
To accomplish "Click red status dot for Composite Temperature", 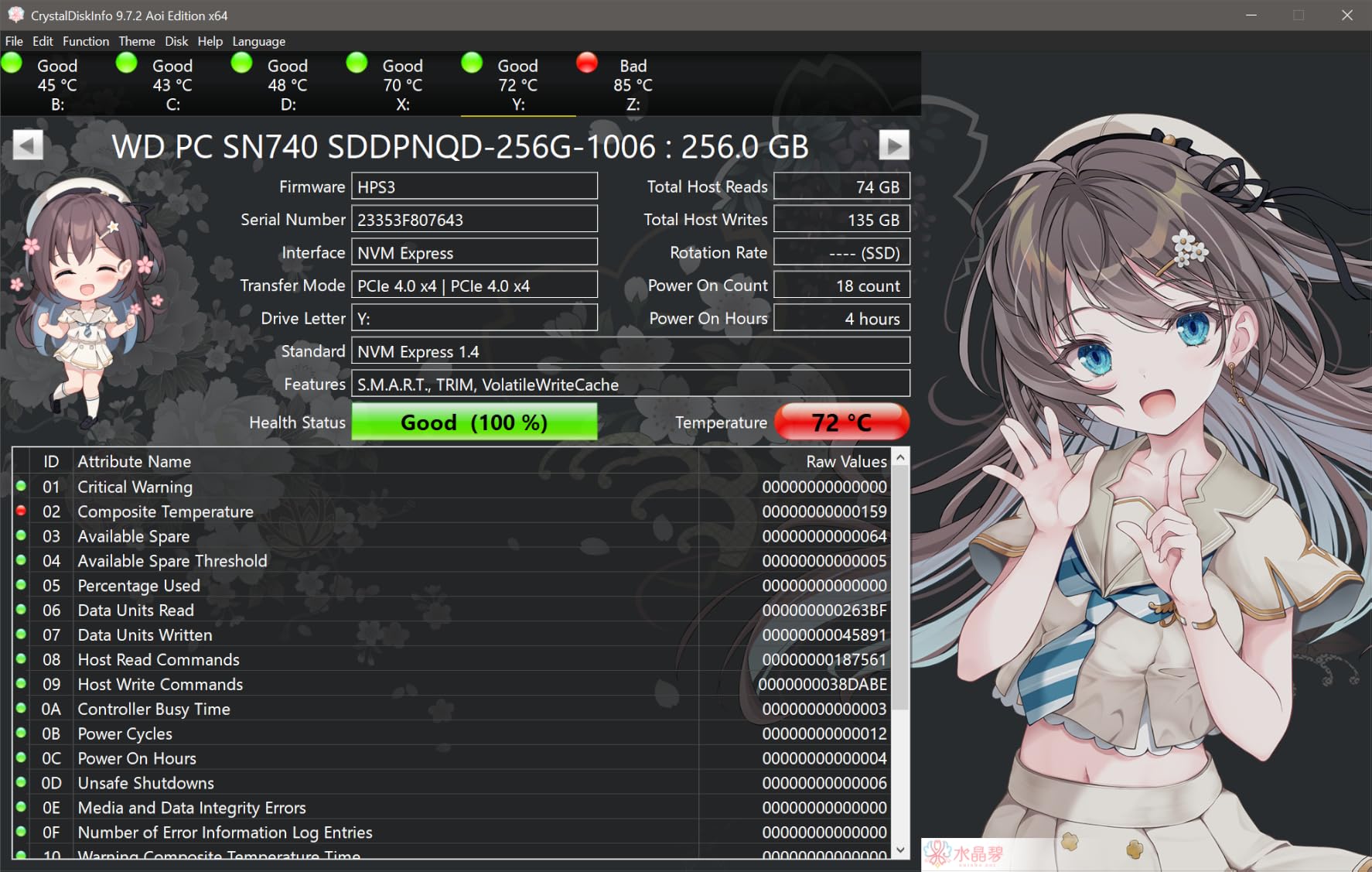I will coord(21,511).
